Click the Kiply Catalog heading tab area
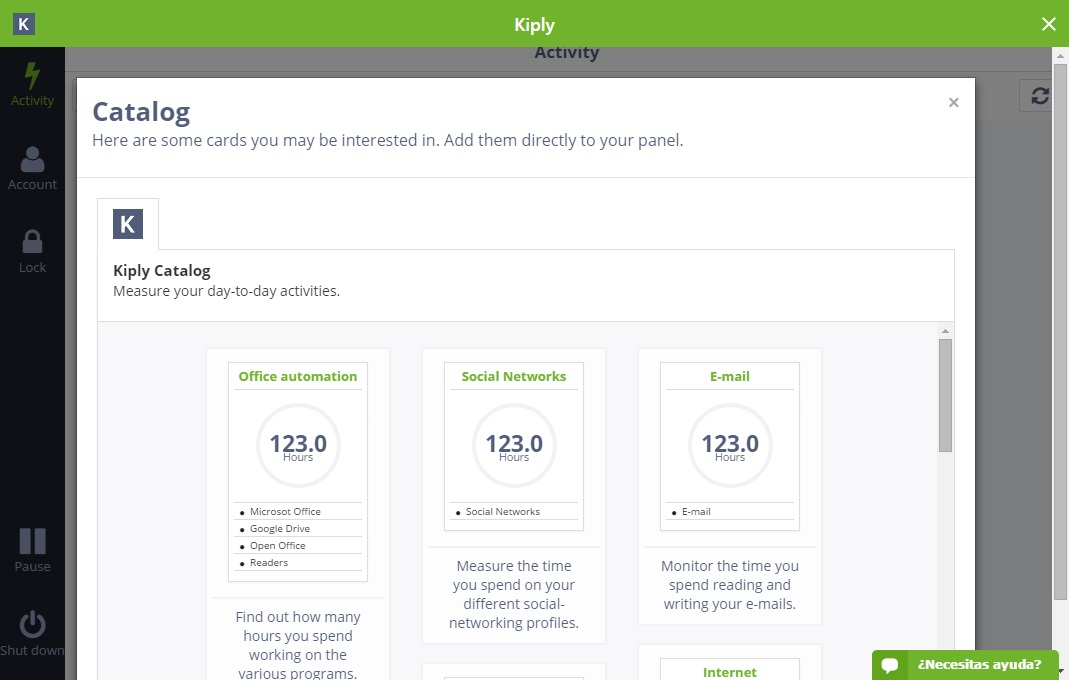Image resolution: width=1069 pixels, height=680 pixels. click(162, 270)
